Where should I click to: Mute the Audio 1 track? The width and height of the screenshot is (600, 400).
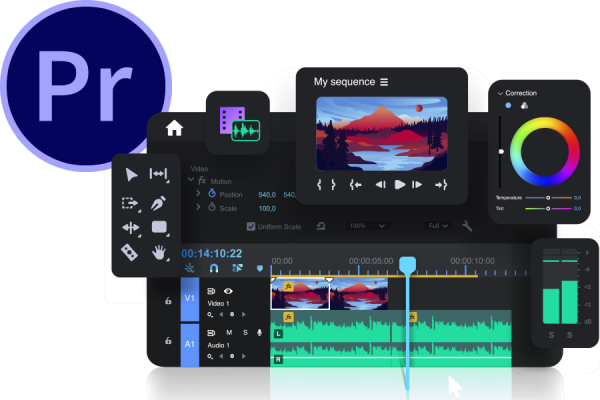pyautogui.click(x=228, y=332)
